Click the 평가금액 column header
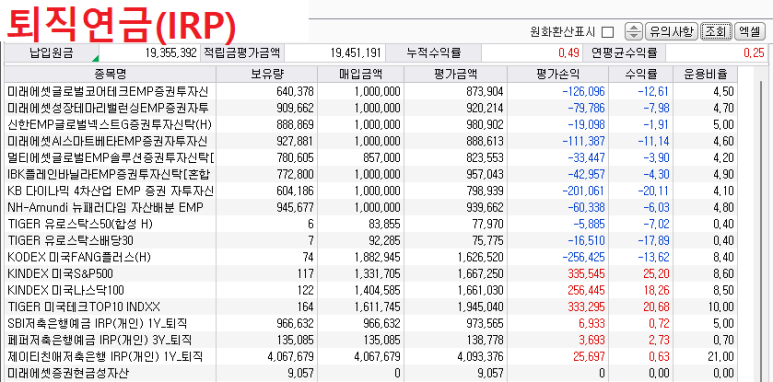This screenshot has width=773, height=382. [x=455, y=74]
